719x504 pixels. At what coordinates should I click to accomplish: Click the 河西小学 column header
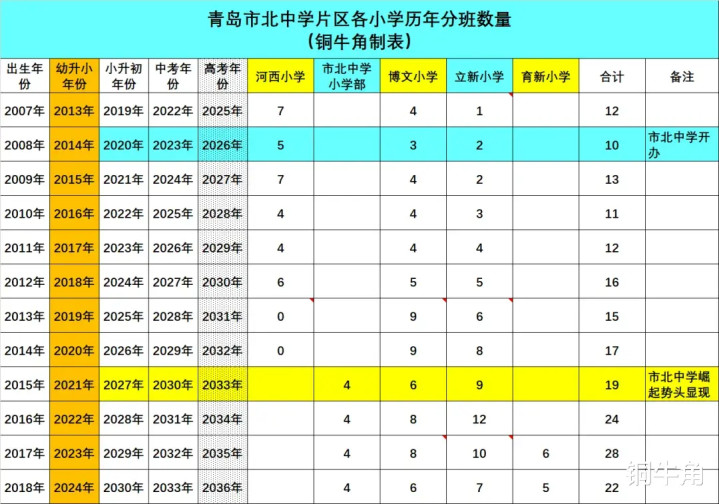coord(280,76)
